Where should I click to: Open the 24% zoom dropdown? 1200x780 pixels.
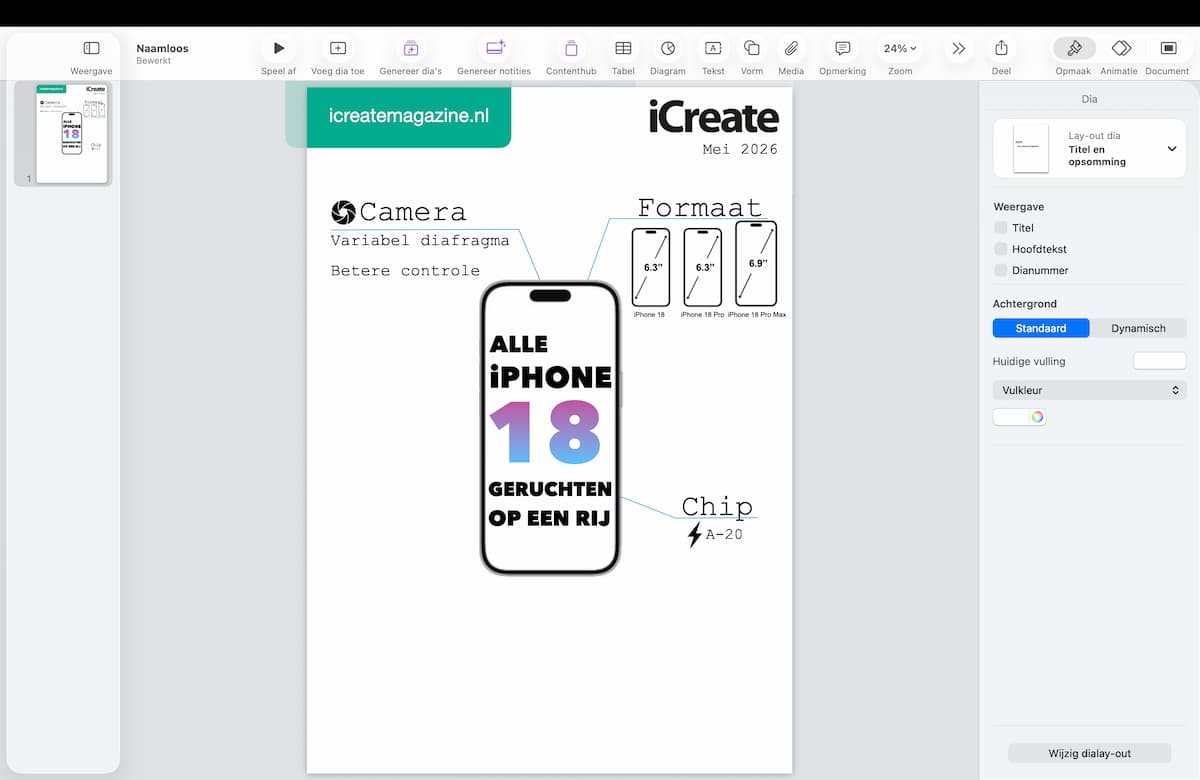[x=900, y=48]
